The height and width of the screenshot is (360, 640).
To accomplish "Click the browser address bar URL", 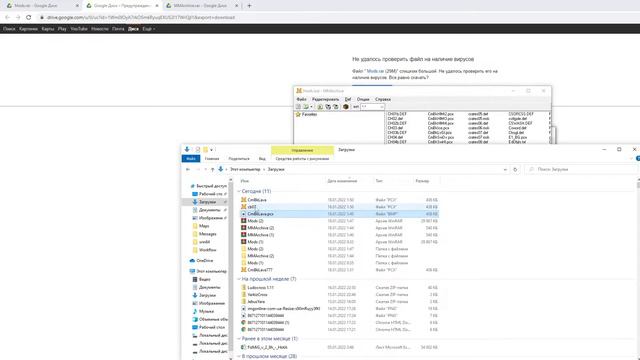I will coord(141,18).
